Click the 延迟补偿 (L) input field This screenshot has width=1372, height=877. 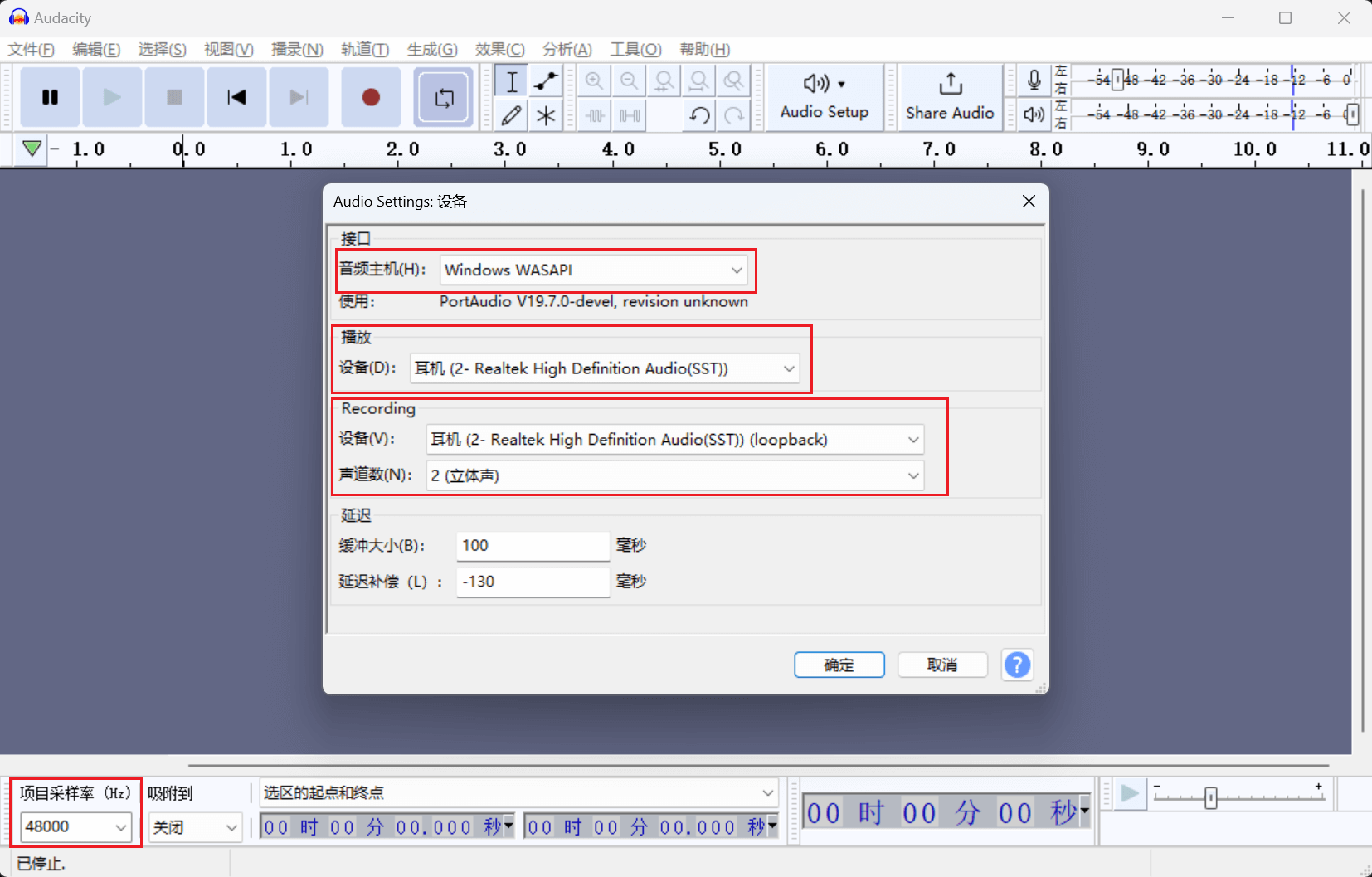point(533,582)
